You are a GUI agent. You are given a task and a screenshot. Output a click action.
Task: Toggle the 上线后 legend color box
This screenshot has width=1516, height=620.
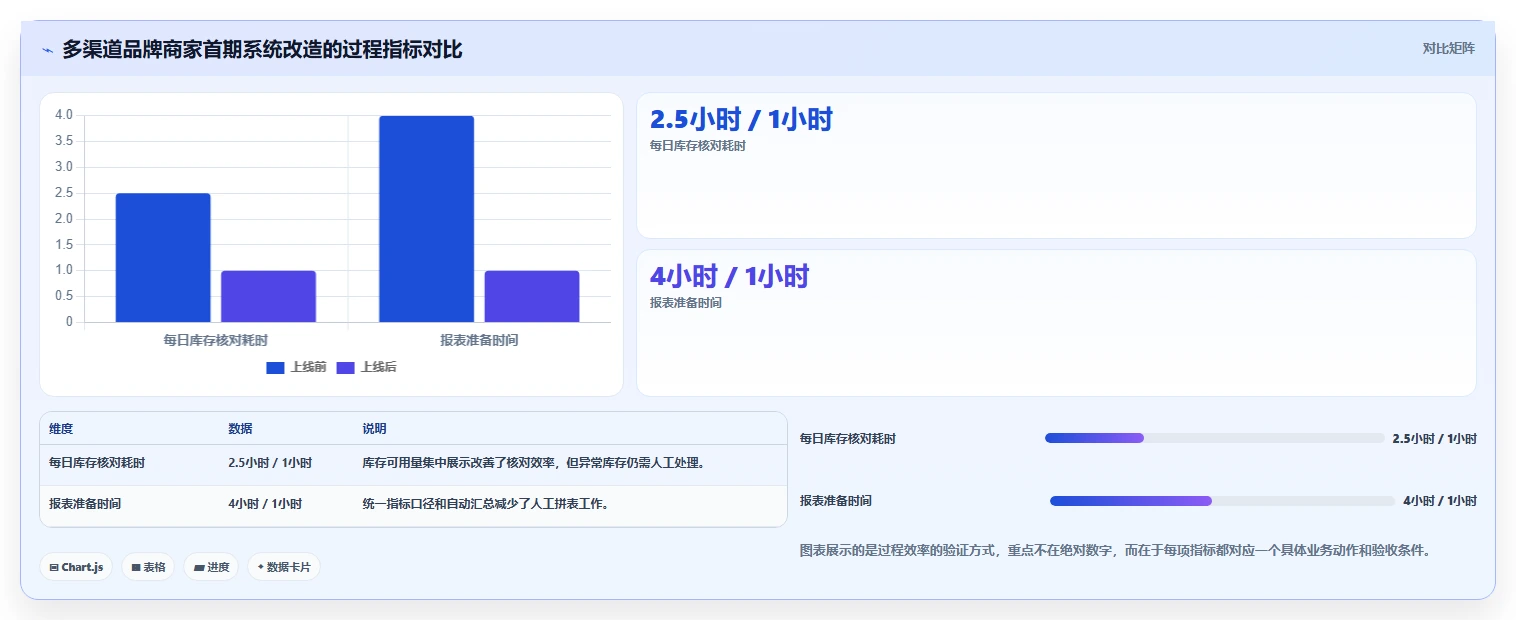(x=346, y=368)
